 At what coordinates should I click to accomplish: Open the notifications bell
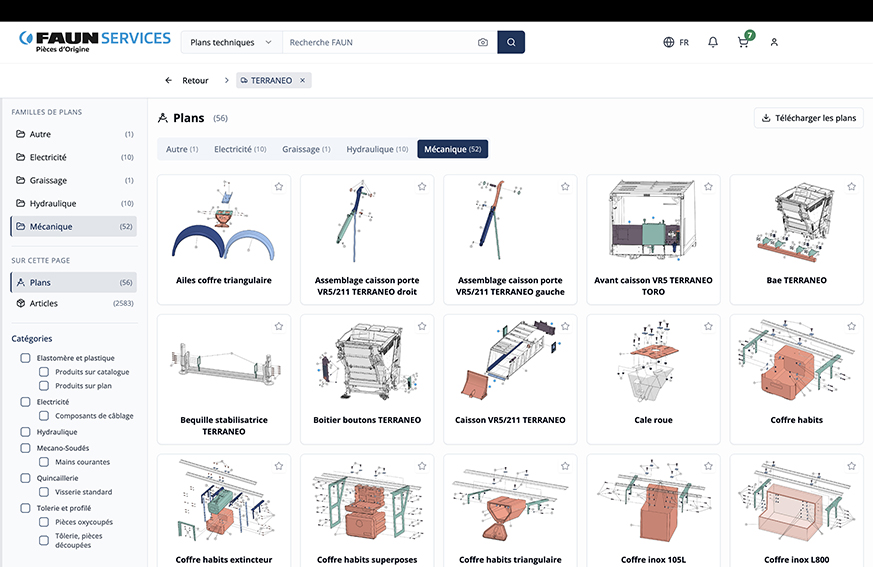pos(713,43)
